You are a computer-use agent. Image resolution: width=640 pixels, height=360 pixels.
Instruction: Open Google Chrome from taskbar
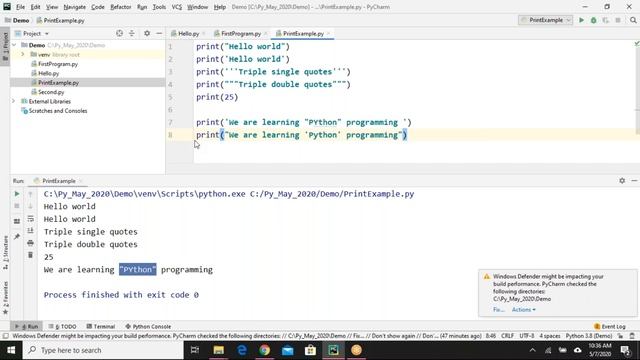(x=264, y=350)
